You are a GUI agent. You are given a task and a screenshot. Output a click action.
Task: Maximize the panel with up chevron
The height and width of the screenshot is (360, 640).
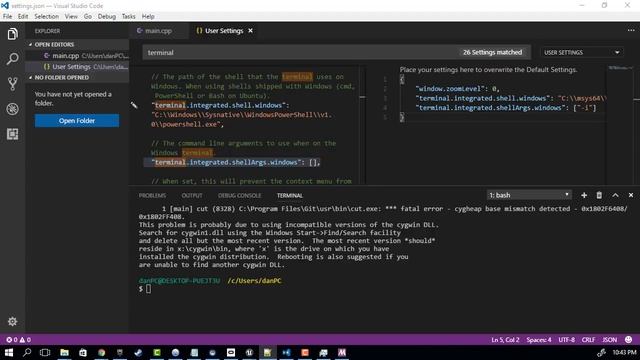coord(615,196)
